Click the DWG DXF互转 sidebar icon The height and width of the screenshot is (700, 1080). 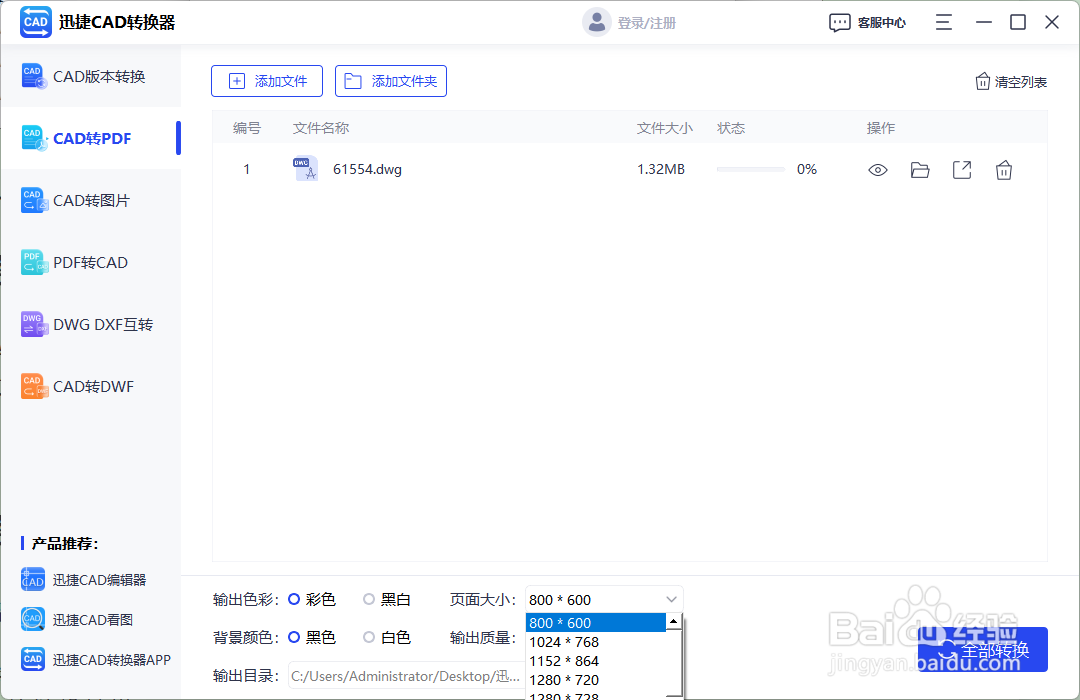[34, 325]
